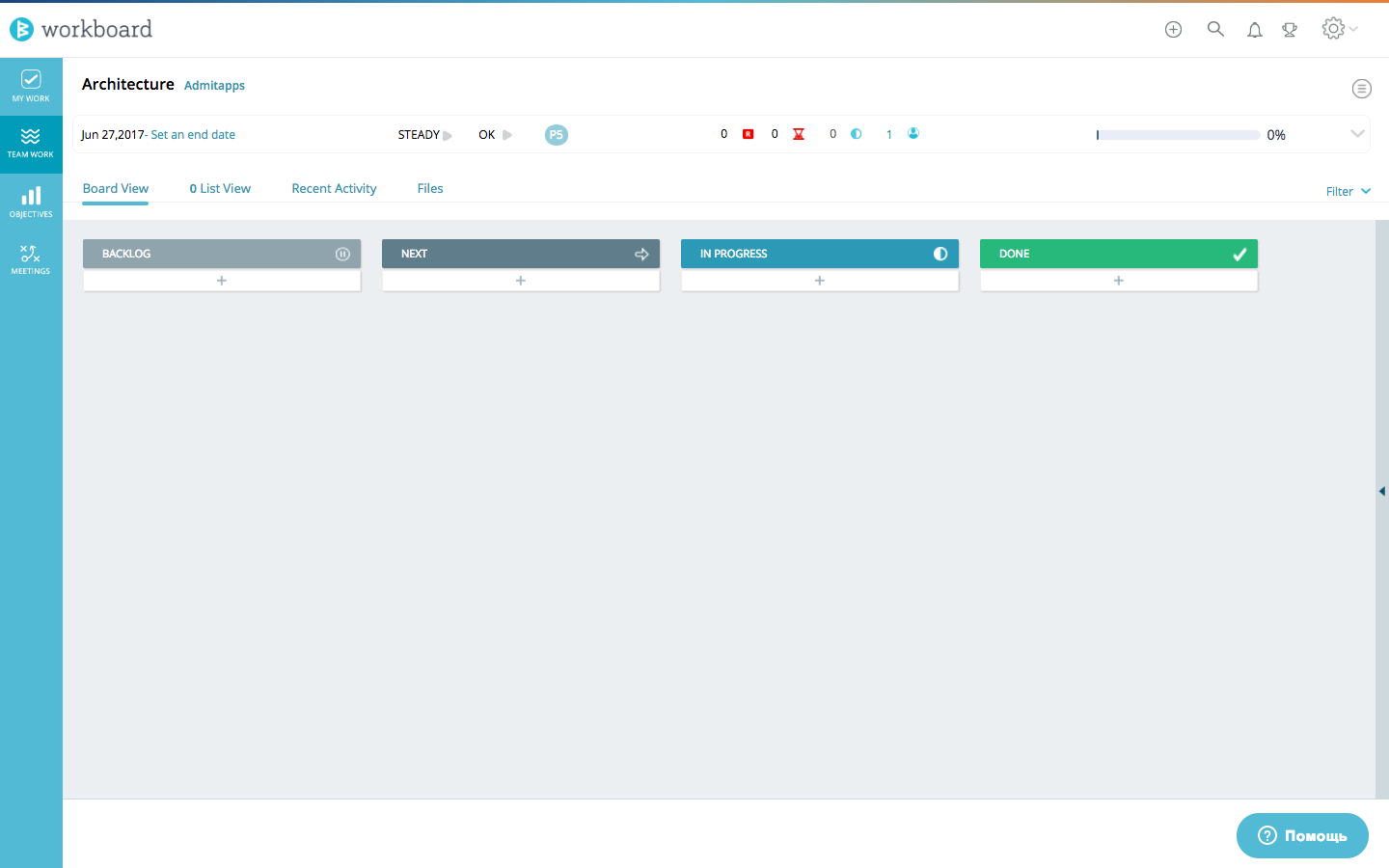1389x868 pixels.
Task: Select the My Work sidebar item
Action: [x=31, y=86]
